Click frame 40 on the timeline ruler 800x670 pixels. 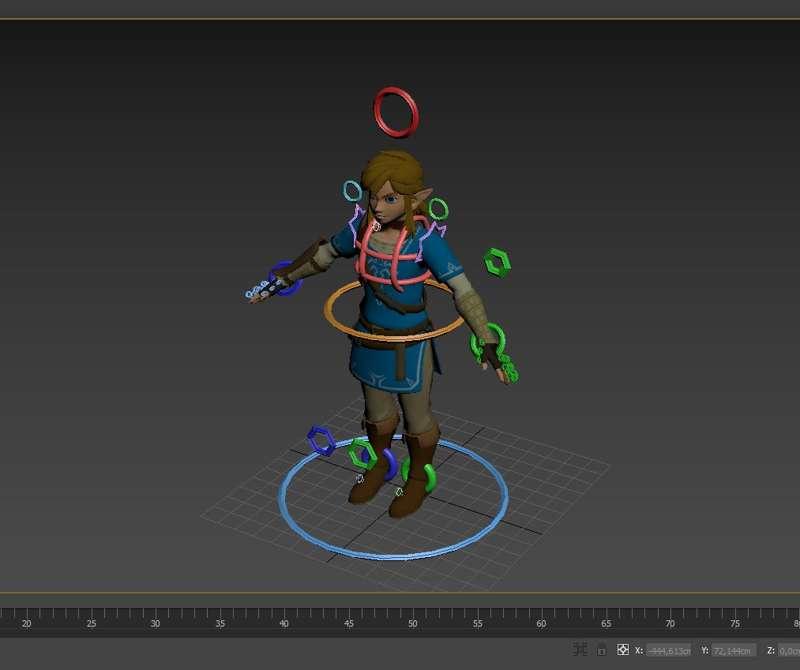284,624
